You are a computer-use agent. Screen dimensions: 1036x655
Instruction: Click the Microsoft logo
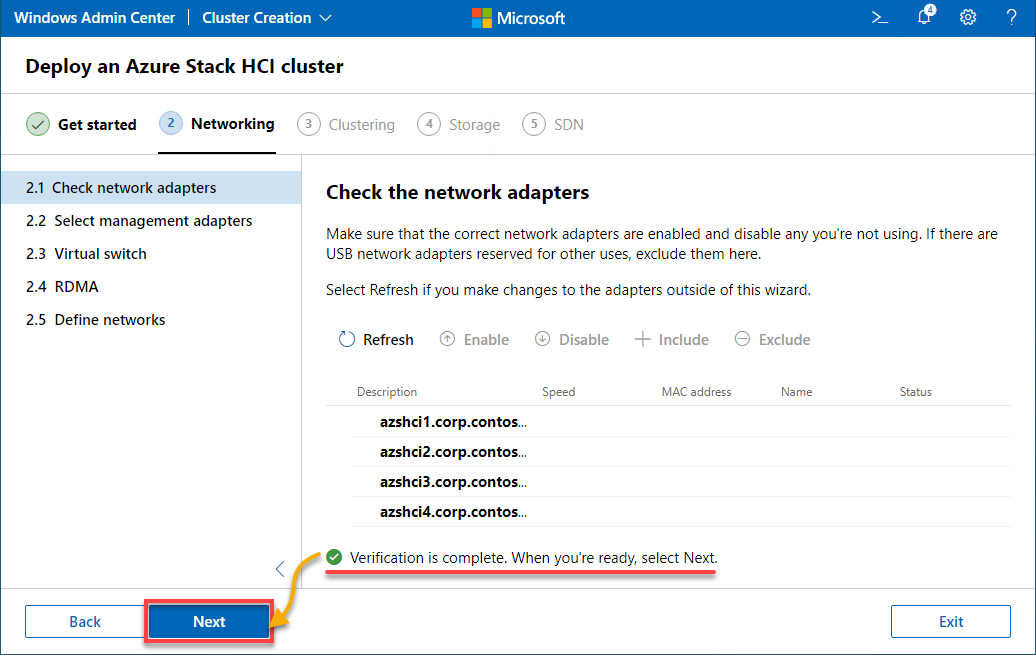pyautogui.click(x=519, y=18)
